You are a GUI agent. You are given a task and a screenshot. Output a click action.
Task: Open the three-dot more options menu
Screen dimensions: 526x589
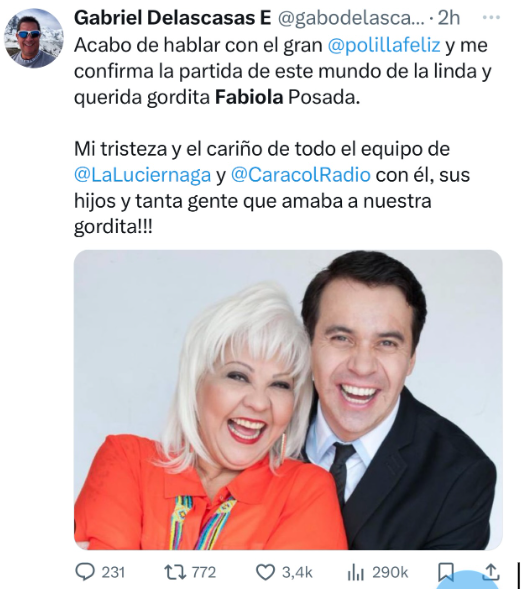(x=491, y=17)
